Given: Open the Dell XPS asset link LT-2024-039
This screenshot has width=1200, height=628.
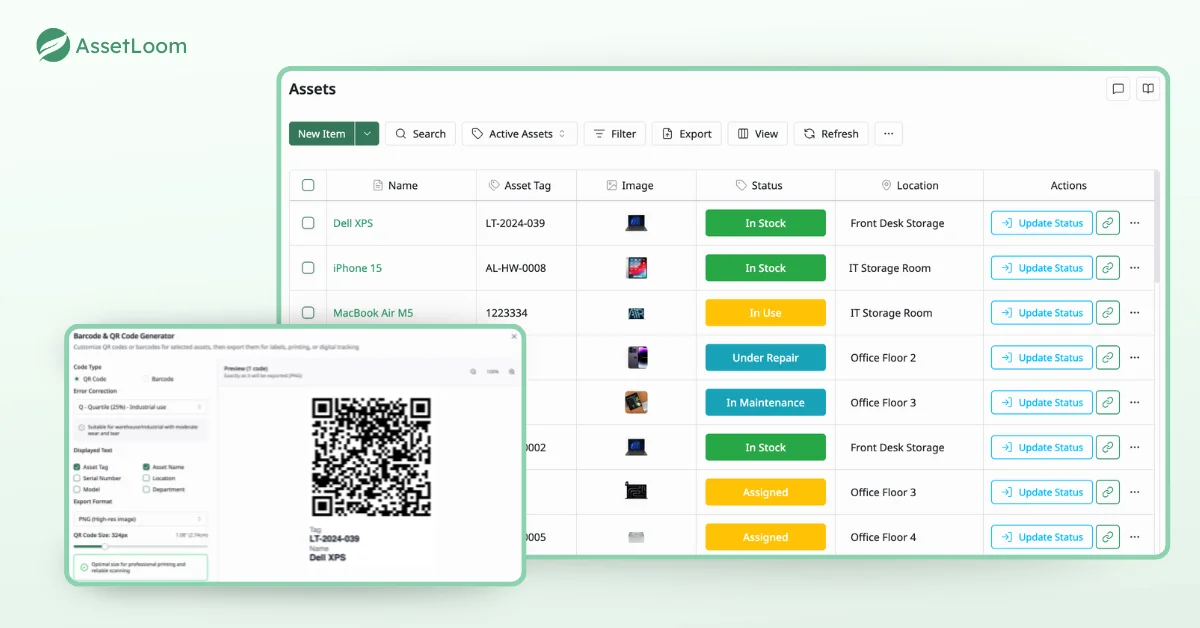Looking at the screenshot, I should click(x=353, y=223).
